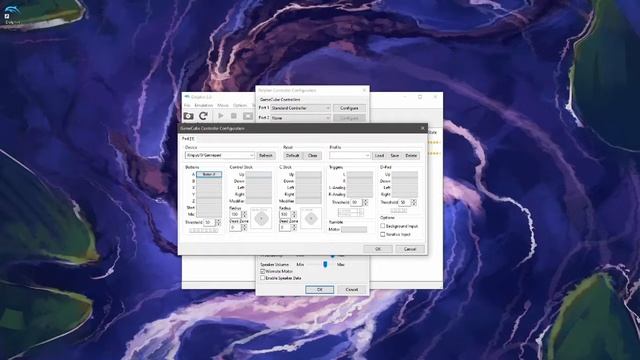Close the Dolphin Controller Configuration window
This screenshot has height=360, width=640.
[364, 90]
